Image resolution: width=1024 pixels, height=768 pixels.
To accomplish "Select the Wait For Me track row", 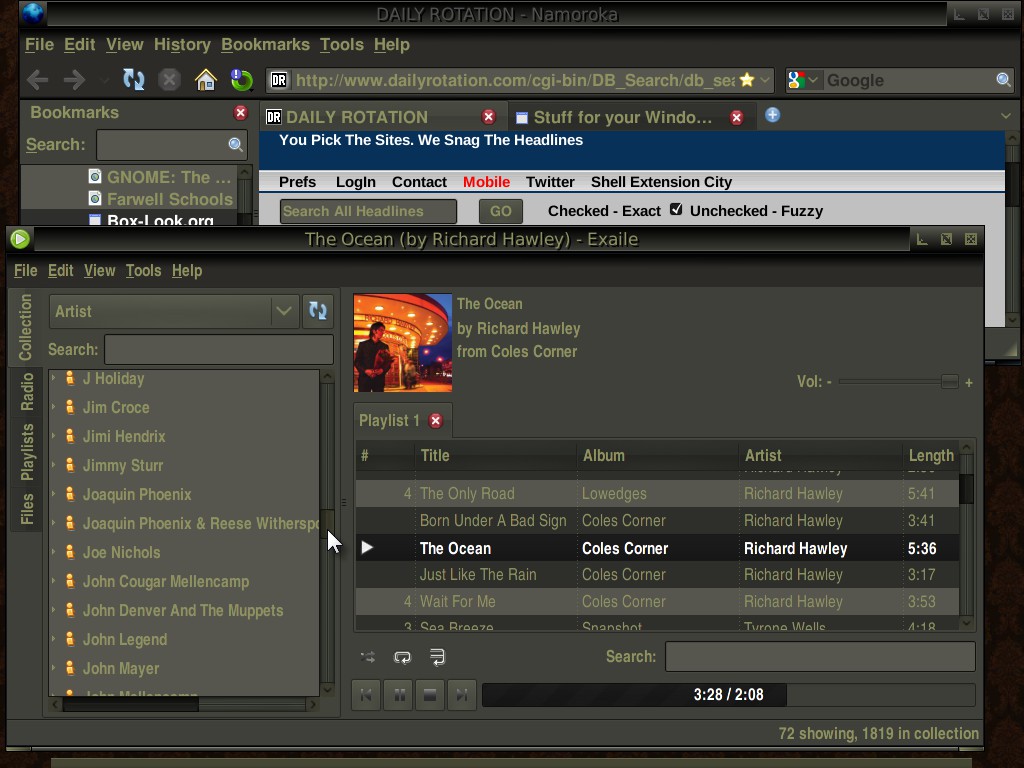I will coord(657,601).
